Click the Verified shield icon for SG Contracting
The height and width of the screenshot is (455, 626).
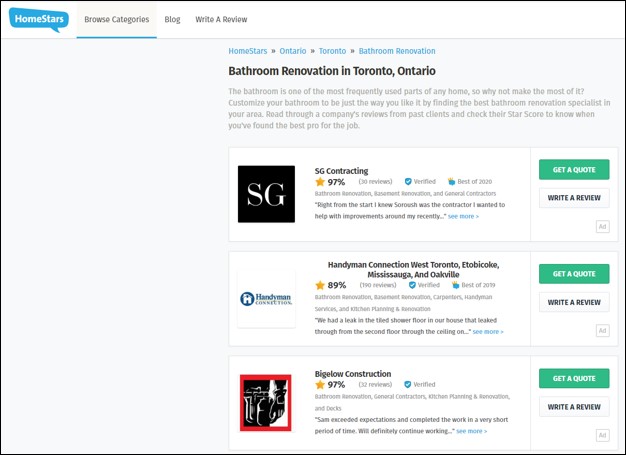click(x=408, y=182)
